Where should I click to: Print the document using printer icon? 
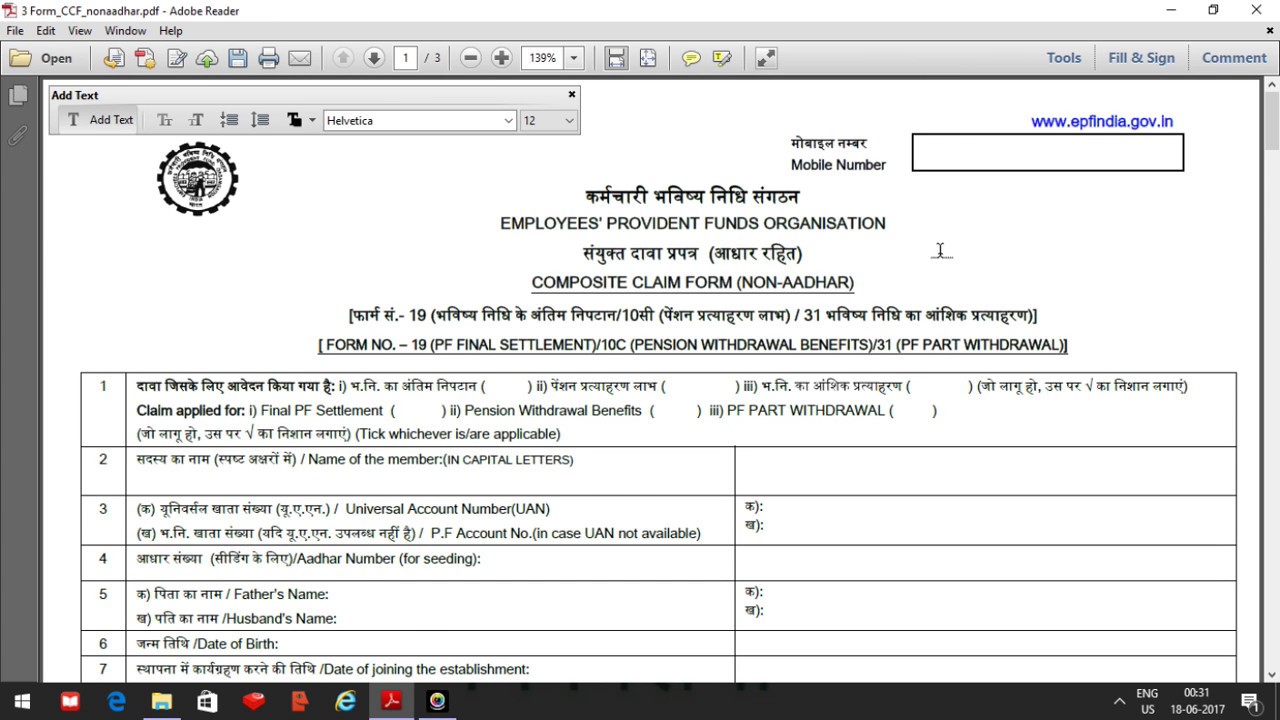(x=269, y=58)
